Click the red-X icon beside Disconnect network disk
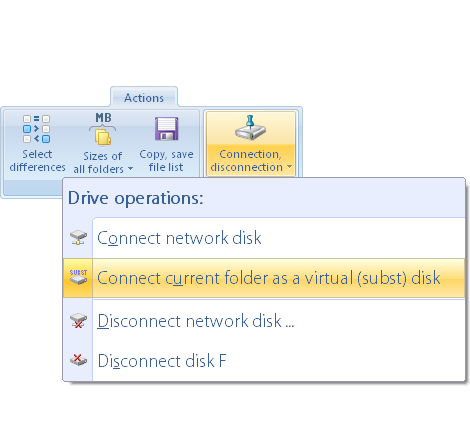Viewport: 470px width, 430px height. coord(78,321)
